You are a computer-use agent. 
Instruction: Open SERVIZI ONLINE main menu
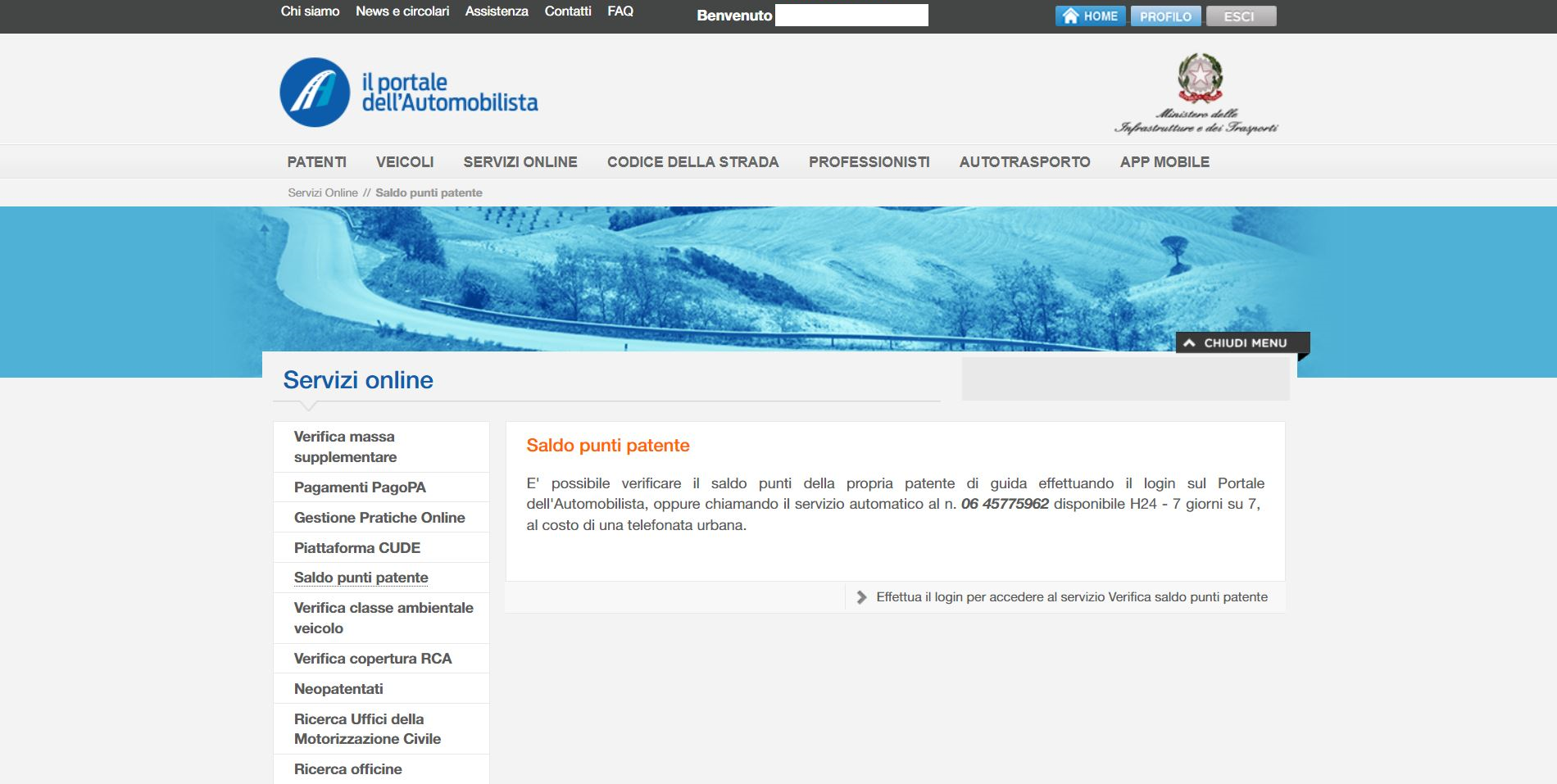520,162
